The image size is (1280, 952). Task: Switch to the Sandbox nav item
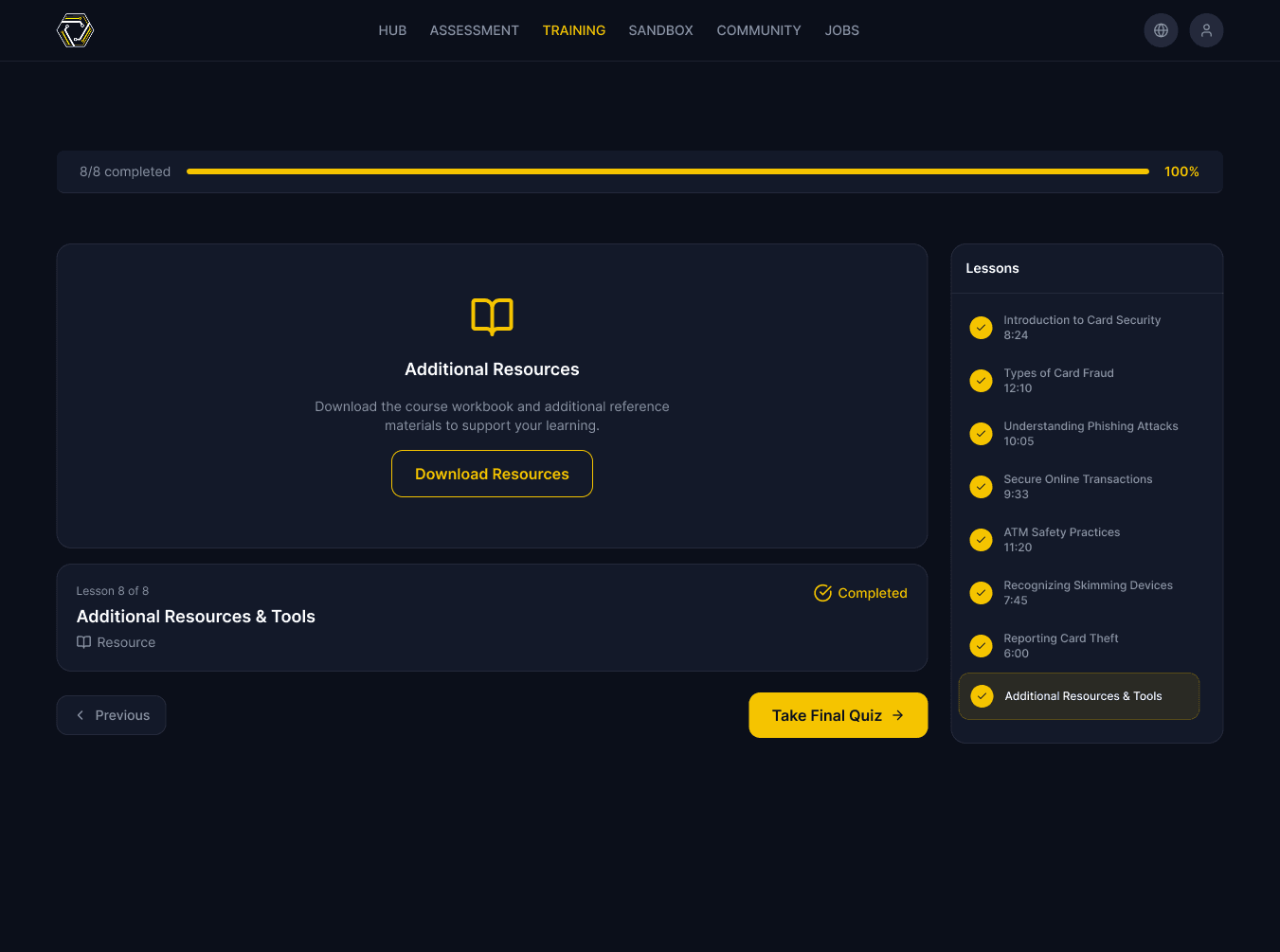tap(660, 30)
